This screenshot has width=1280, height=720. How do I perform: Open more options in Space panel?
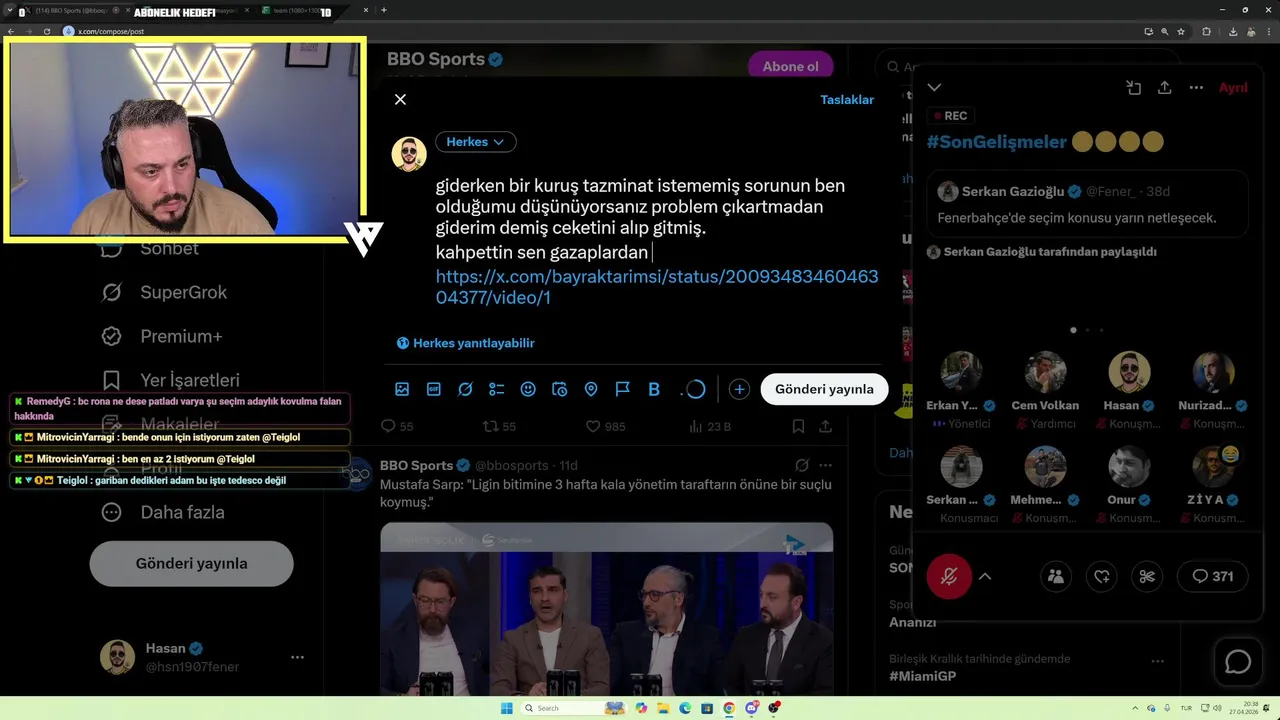pos(1196,87)
